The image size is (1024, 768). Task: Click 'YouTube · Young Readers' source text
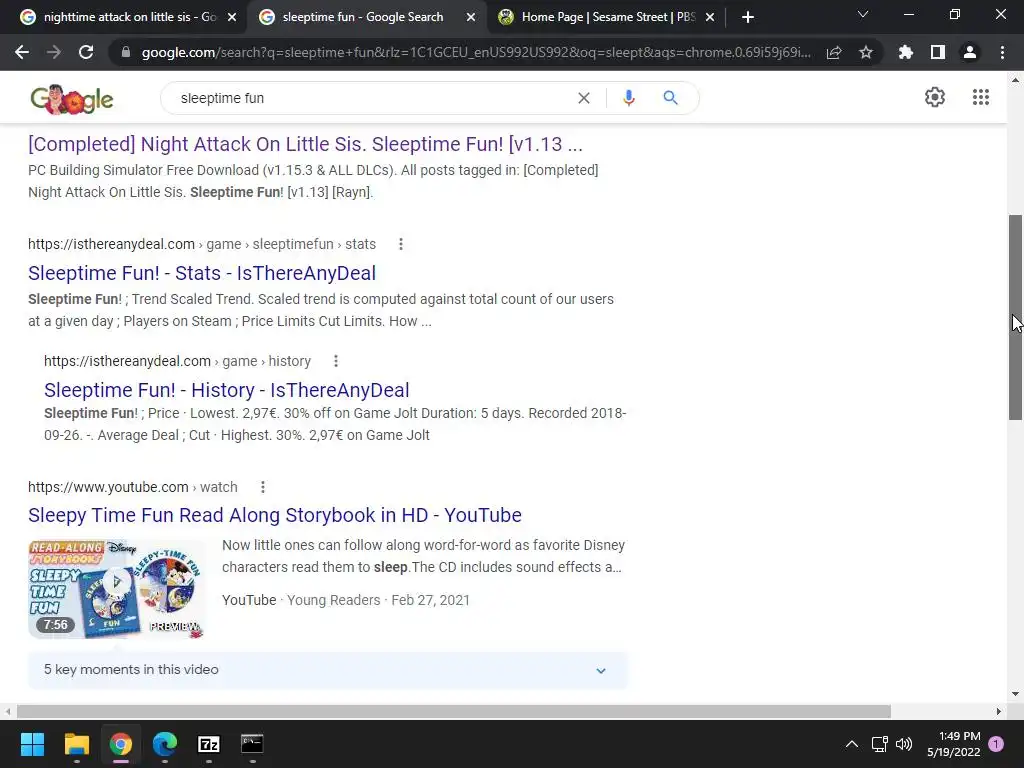301,600
